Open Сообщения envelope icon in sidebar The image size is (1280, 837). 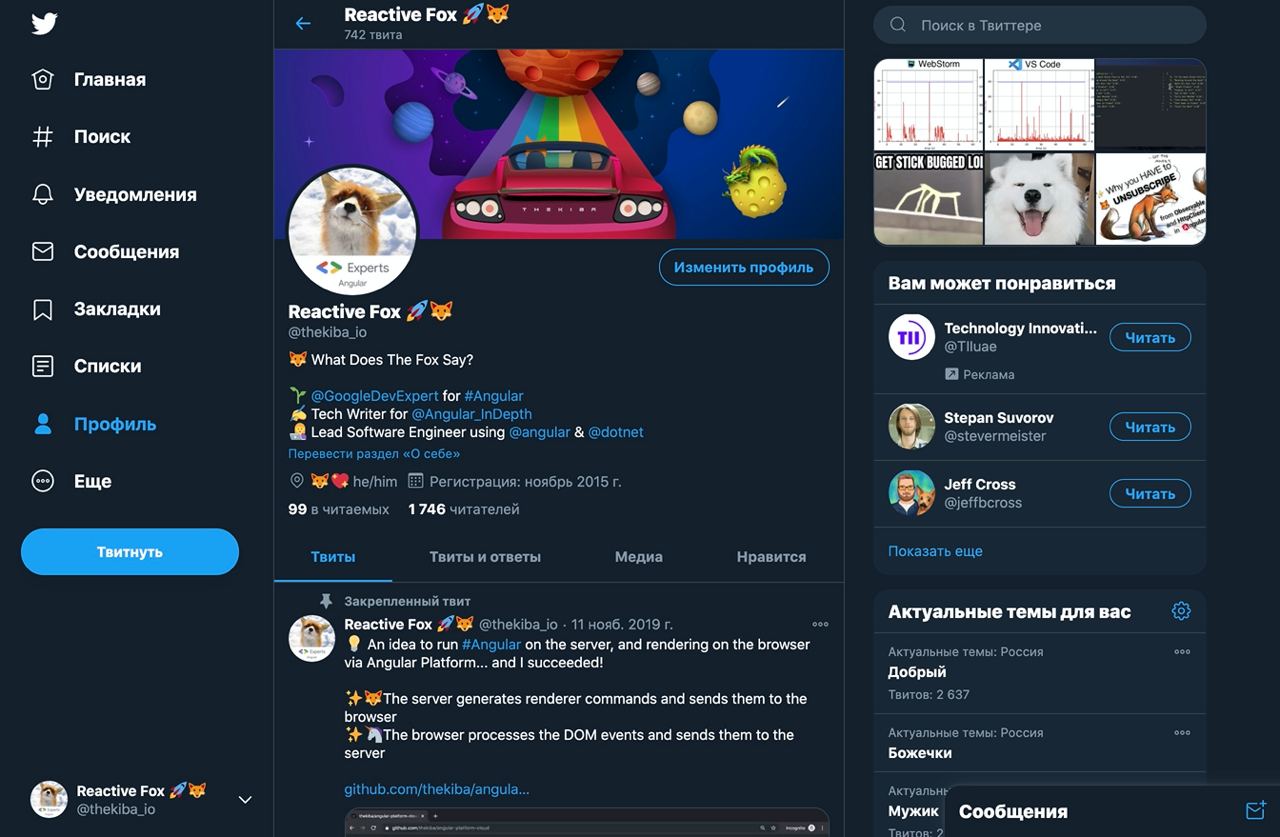click(x=43, y=252)
